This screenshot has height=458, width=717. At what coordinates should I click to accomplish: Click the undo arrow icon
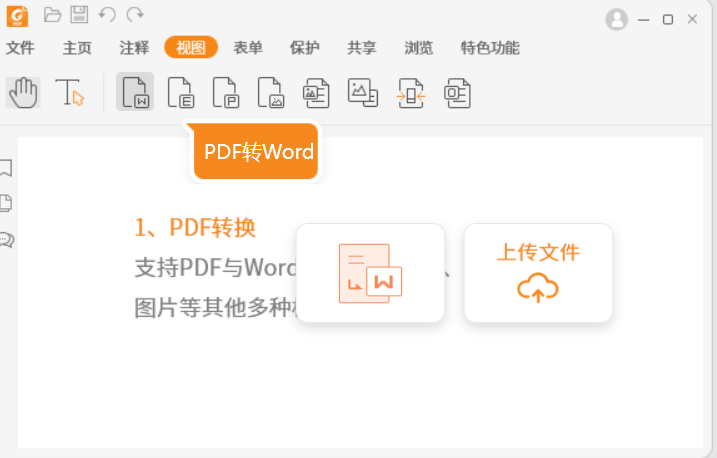coord(107,15)
